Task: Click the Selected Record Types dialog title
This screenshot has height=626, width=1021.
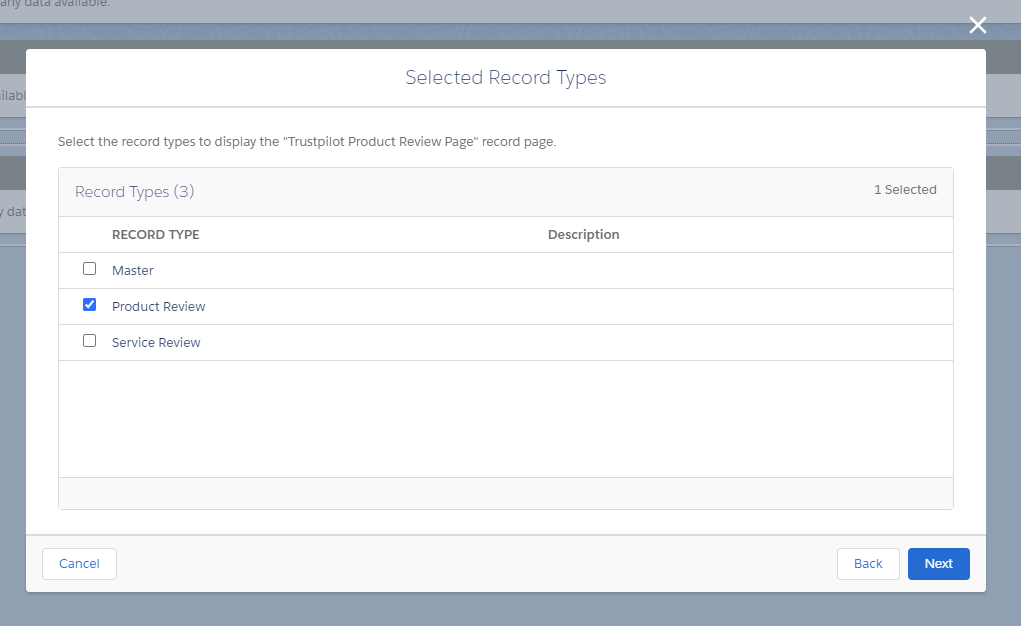Action: coord(506,77)
